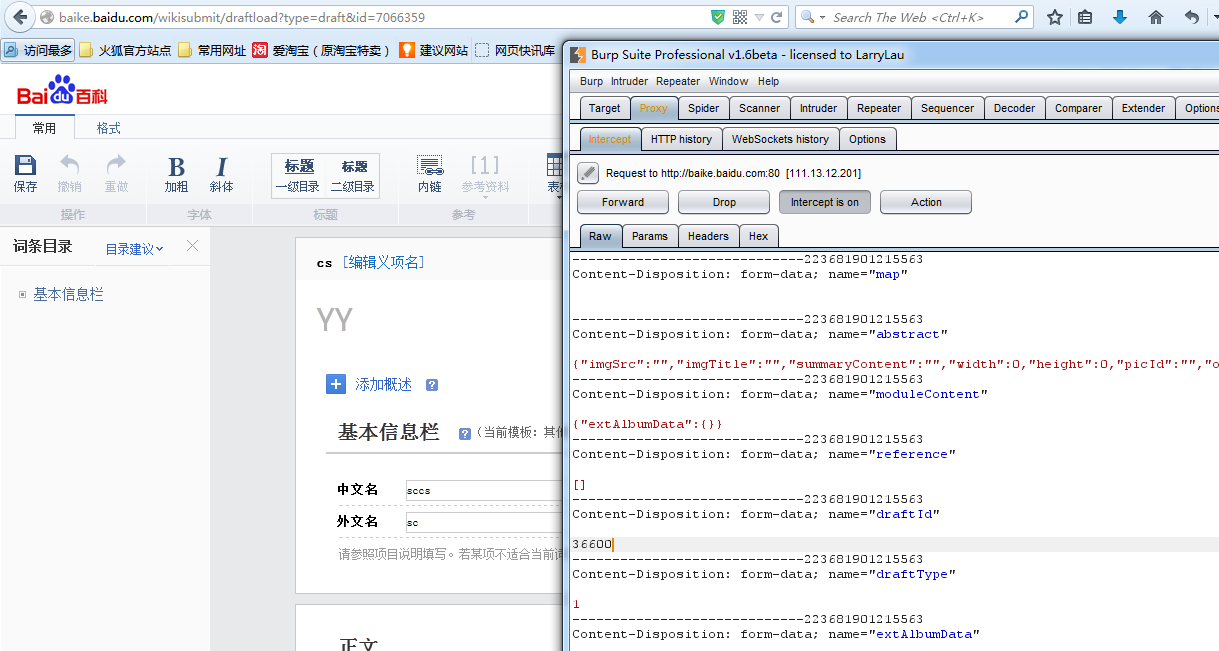1219x651 pixels.
Task: Click the undo-style arrow toolbar icon
Action: (1191, 17)
